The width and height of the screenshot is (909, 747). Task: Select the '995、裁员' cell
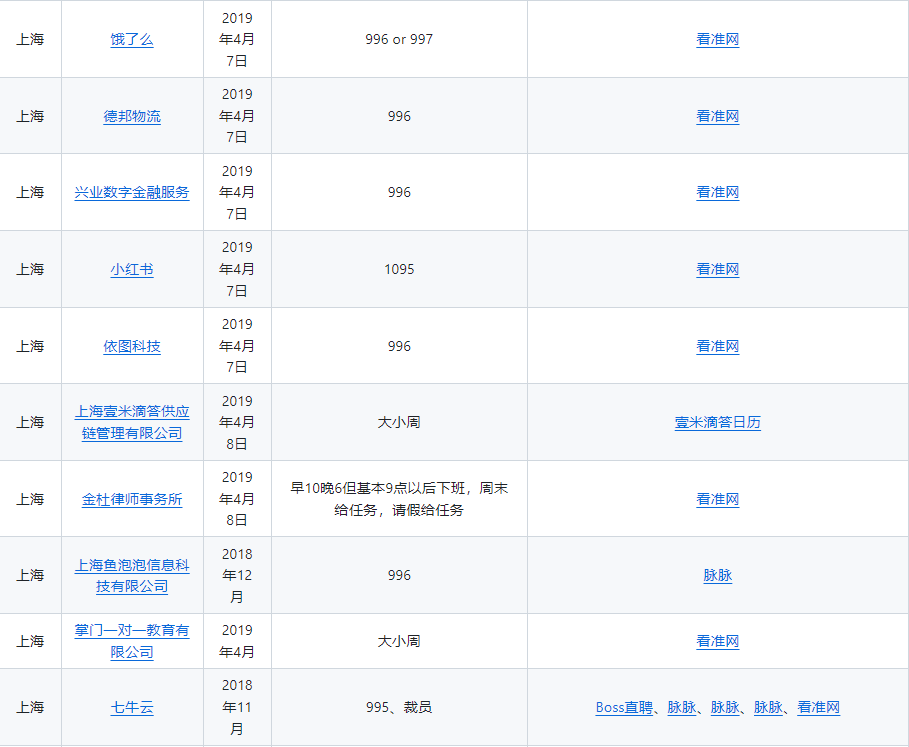(399, 708)
